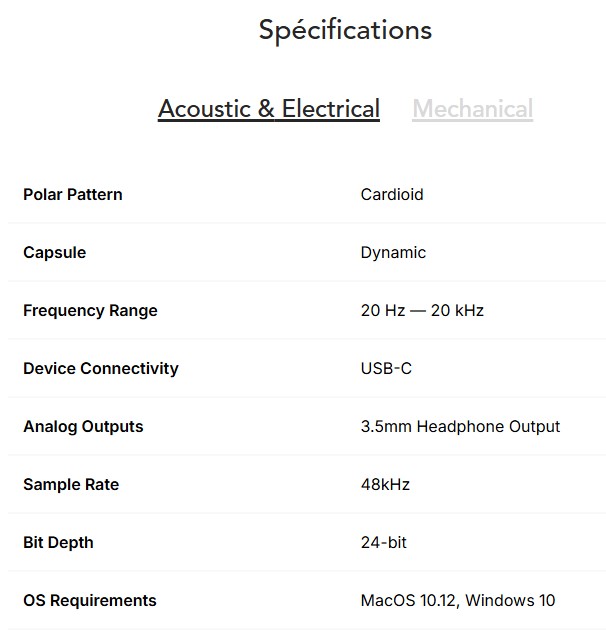Click the Windows 10 text
Screen dimensions: 606x641
510,601
